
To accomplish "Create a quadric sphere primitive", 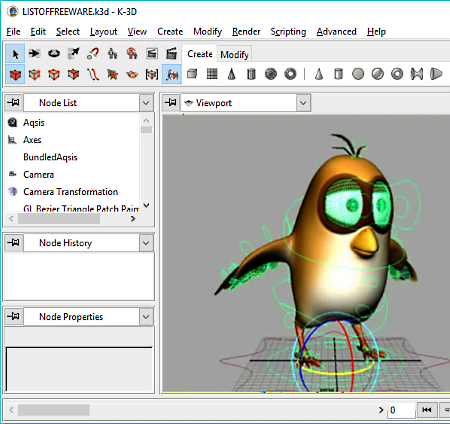I will (378, 74).
